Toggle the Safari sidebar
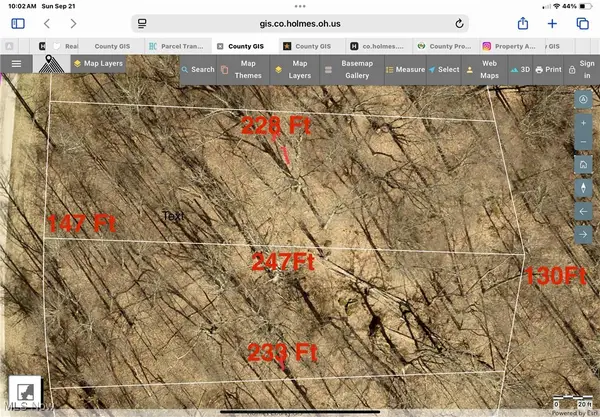This screenshot has width=600, height=417. [17, 23]
